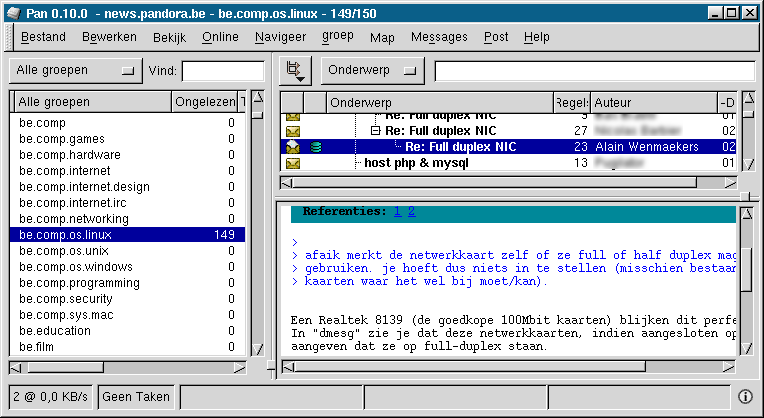Select the be.comp.internet.design group

pyautogui.click(x=127, y=187)
